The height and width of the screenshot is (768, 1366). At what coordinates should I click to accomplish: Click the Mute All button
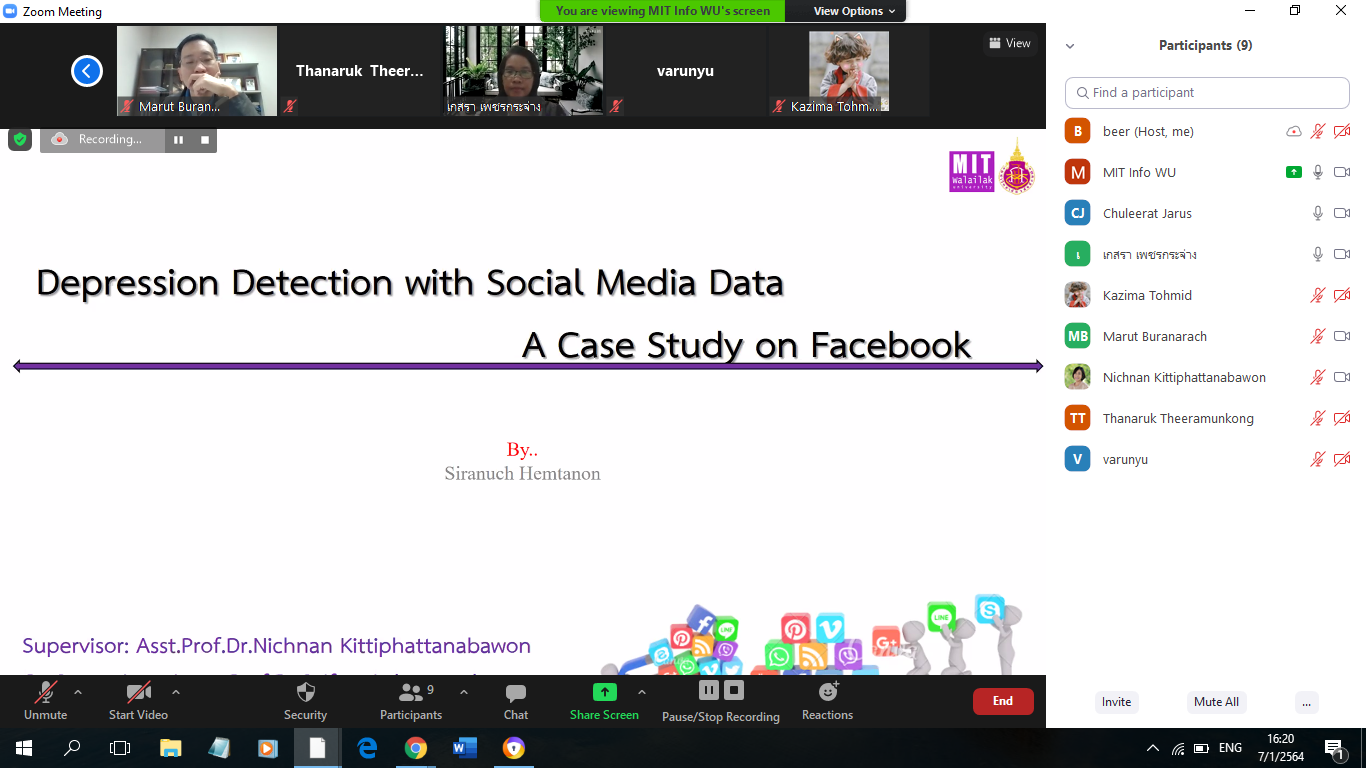1216,702
